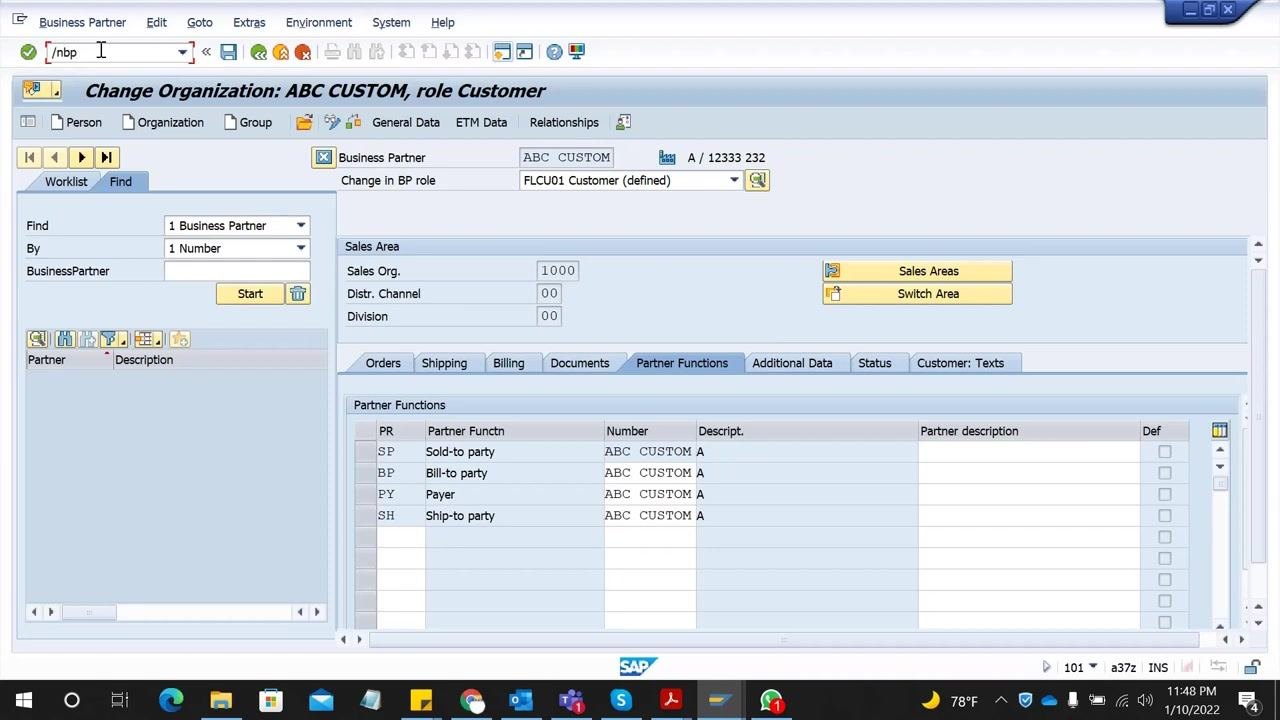Viewport: 1280px width, 720px height.
Task: Tick the Def checkbox for Sold-to party
Action: point(1165,452)
